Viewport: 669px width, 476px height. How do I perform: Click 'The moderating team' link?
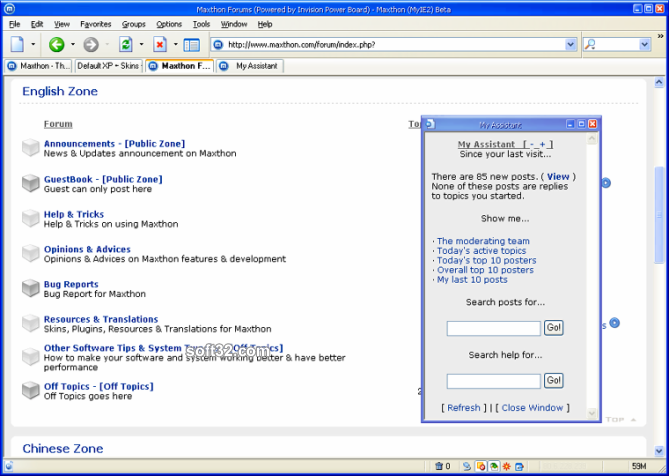[x=483, y=241]
